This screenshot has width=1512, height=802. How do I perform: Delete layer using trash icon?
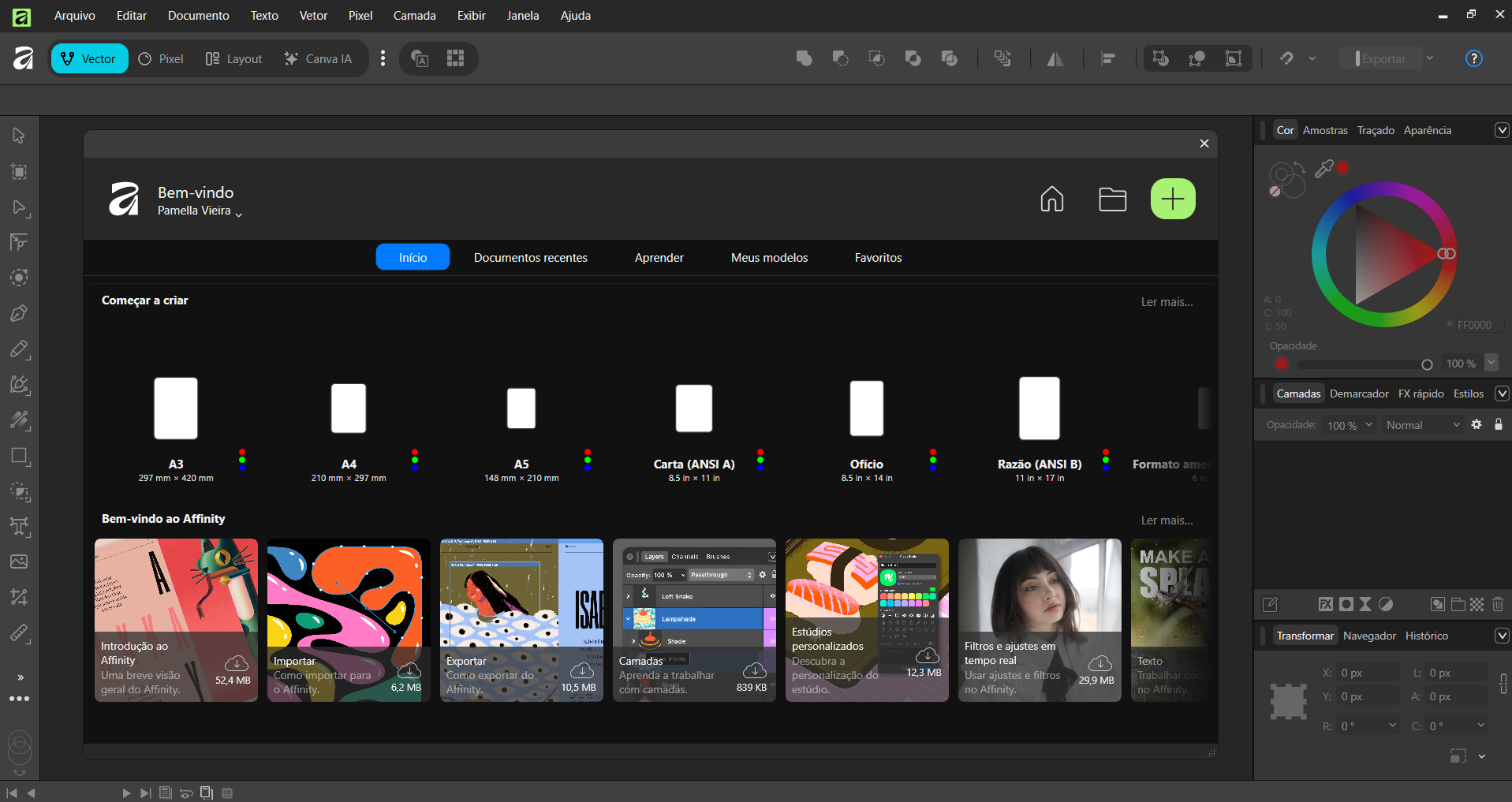[x=1498, y=604]
